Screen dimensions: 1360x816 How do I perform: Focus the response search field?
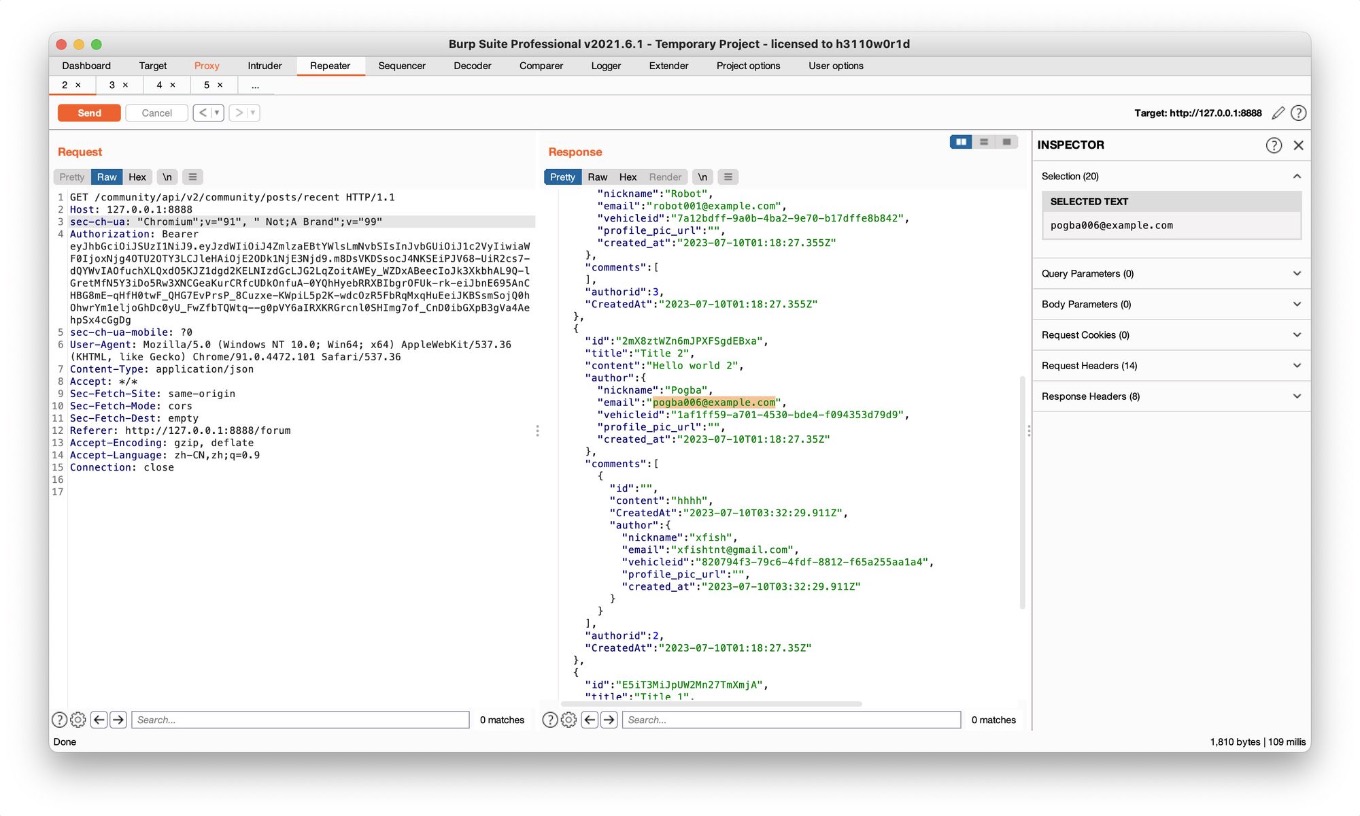(791, 720)
